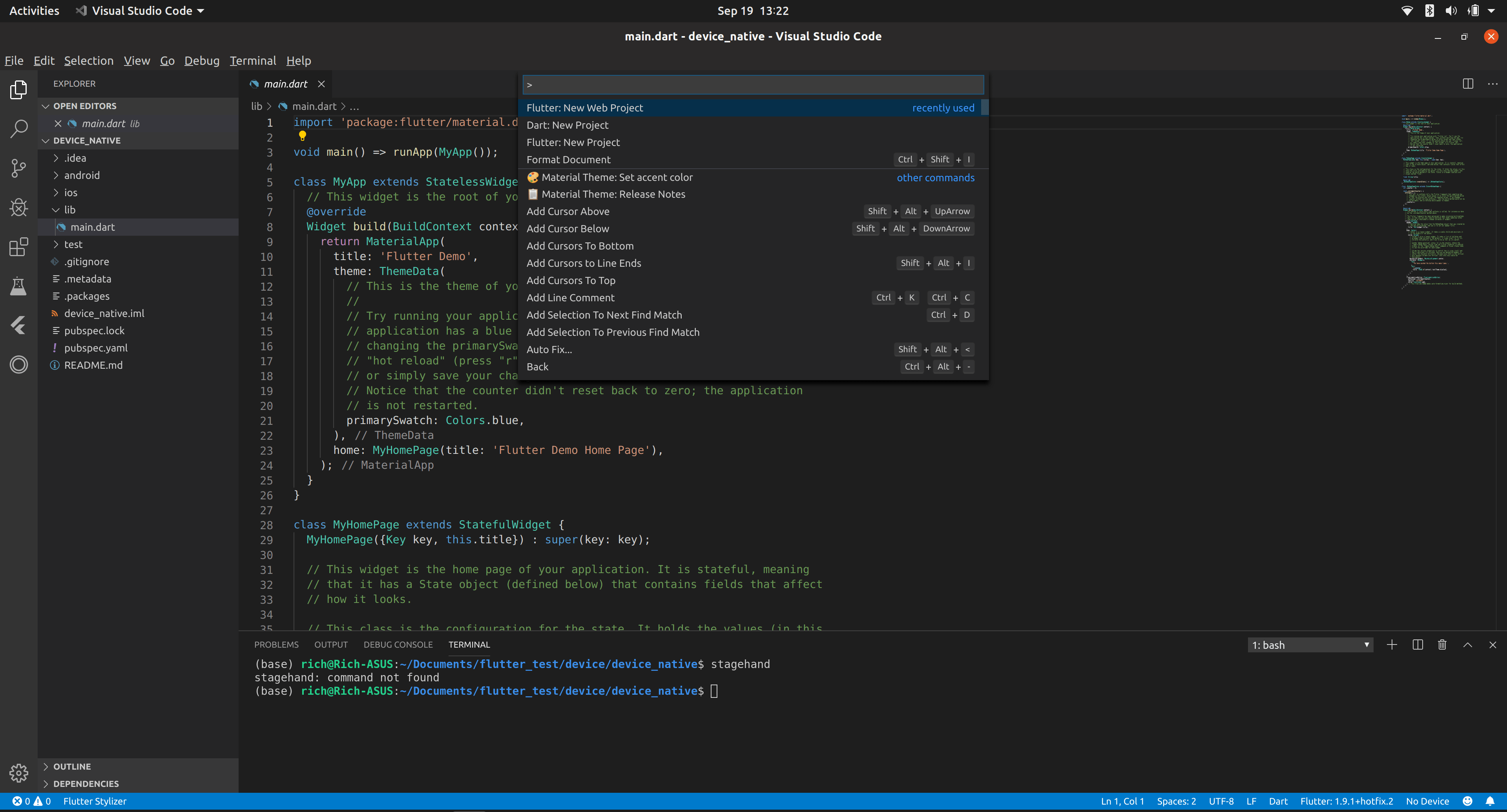Click the command palette input field
This screenshot has width=1507, height=812.
(x=753, y=85)
